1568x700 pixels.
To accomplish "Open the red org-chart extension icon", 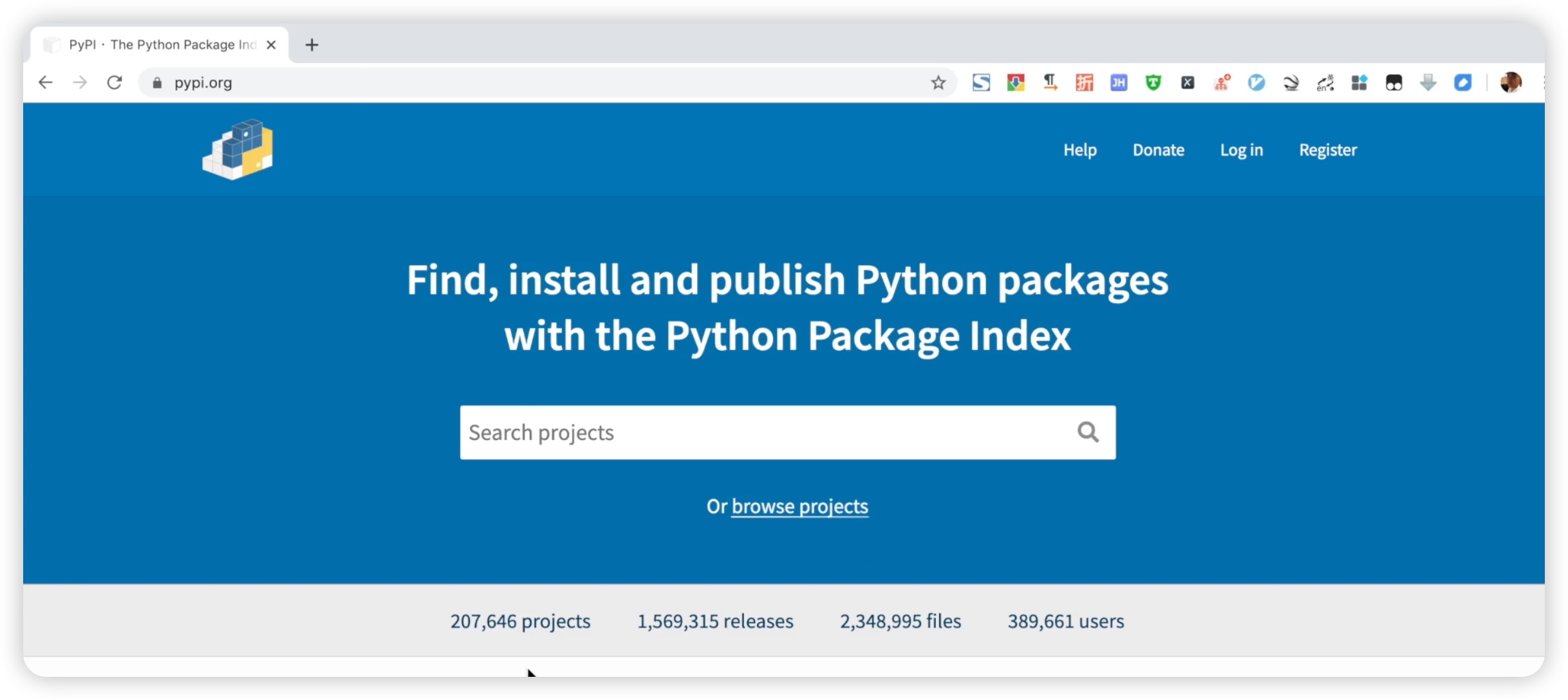I will click(x=1222, y=82).
